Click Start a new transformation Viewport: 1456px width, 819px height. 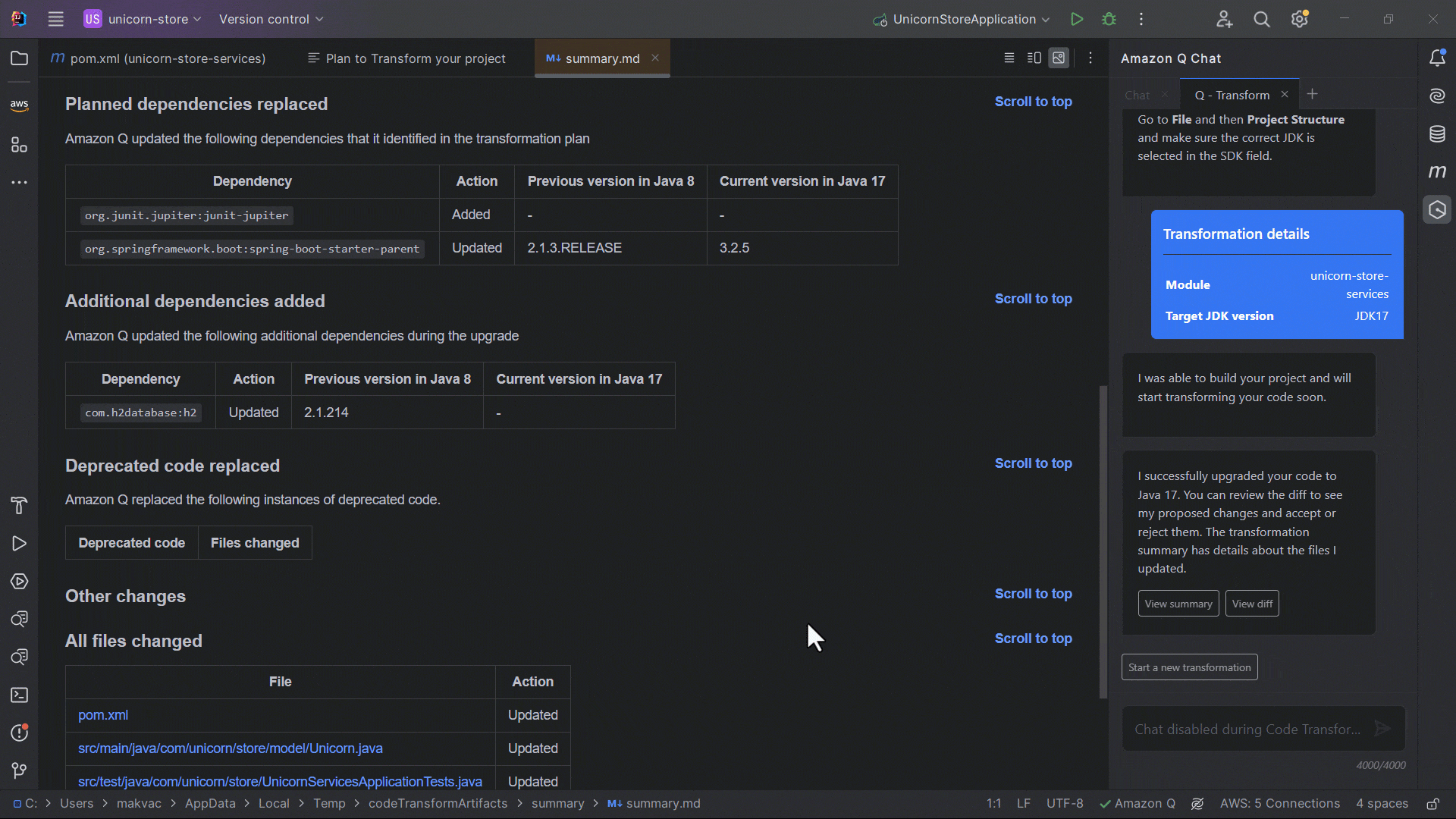tap(1189, 667)
